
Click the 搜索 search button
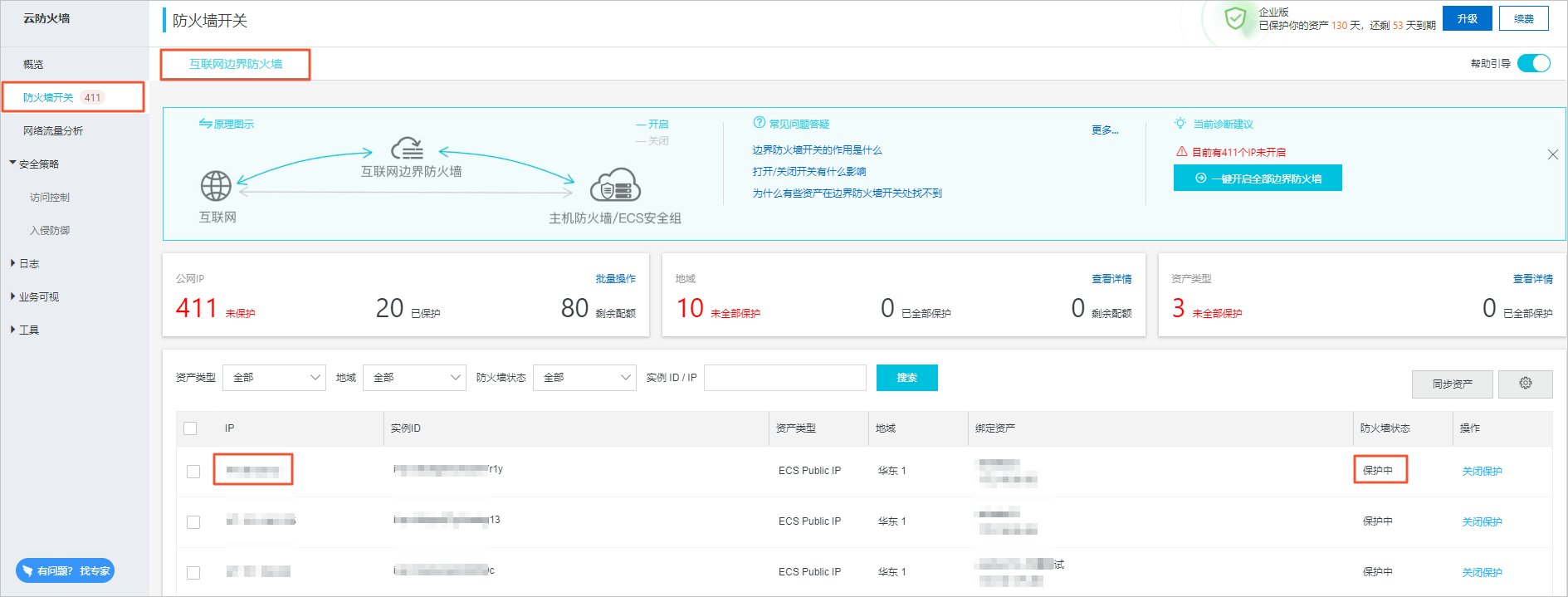coord(907,378)
